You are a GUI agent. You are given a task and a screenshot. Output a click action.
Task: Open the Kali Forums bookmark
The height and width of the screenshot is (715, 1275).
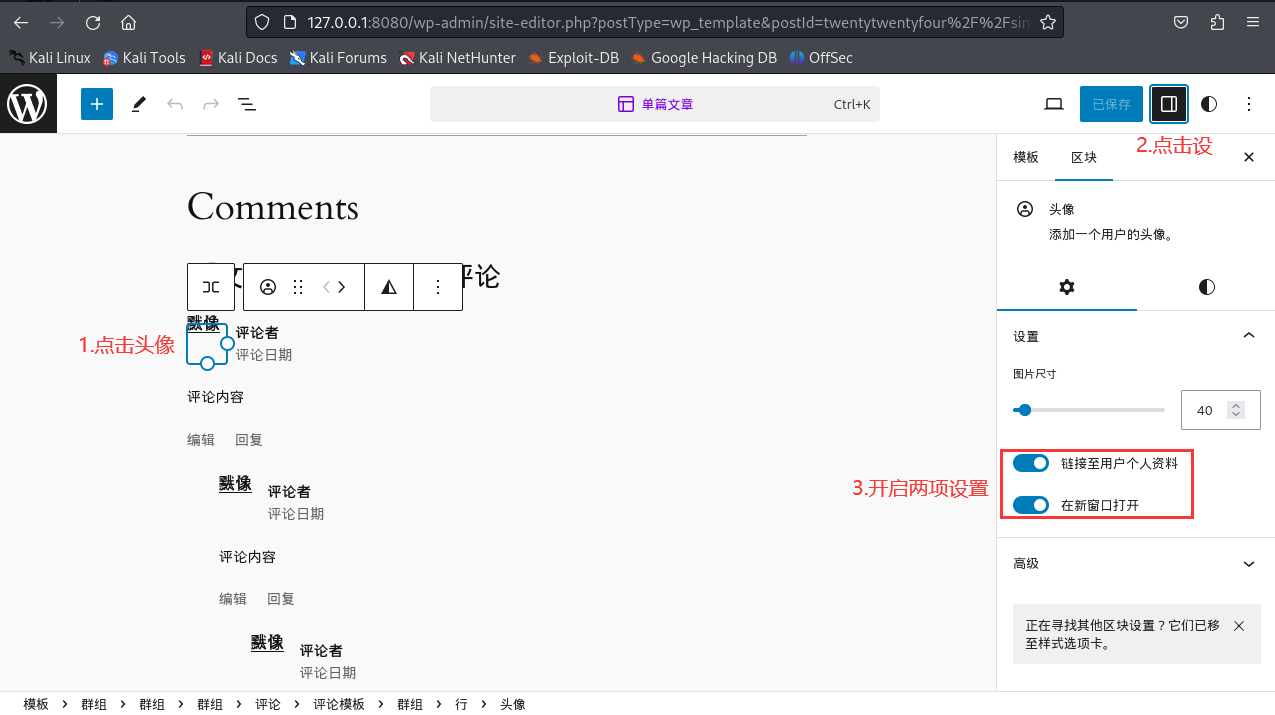338,58
